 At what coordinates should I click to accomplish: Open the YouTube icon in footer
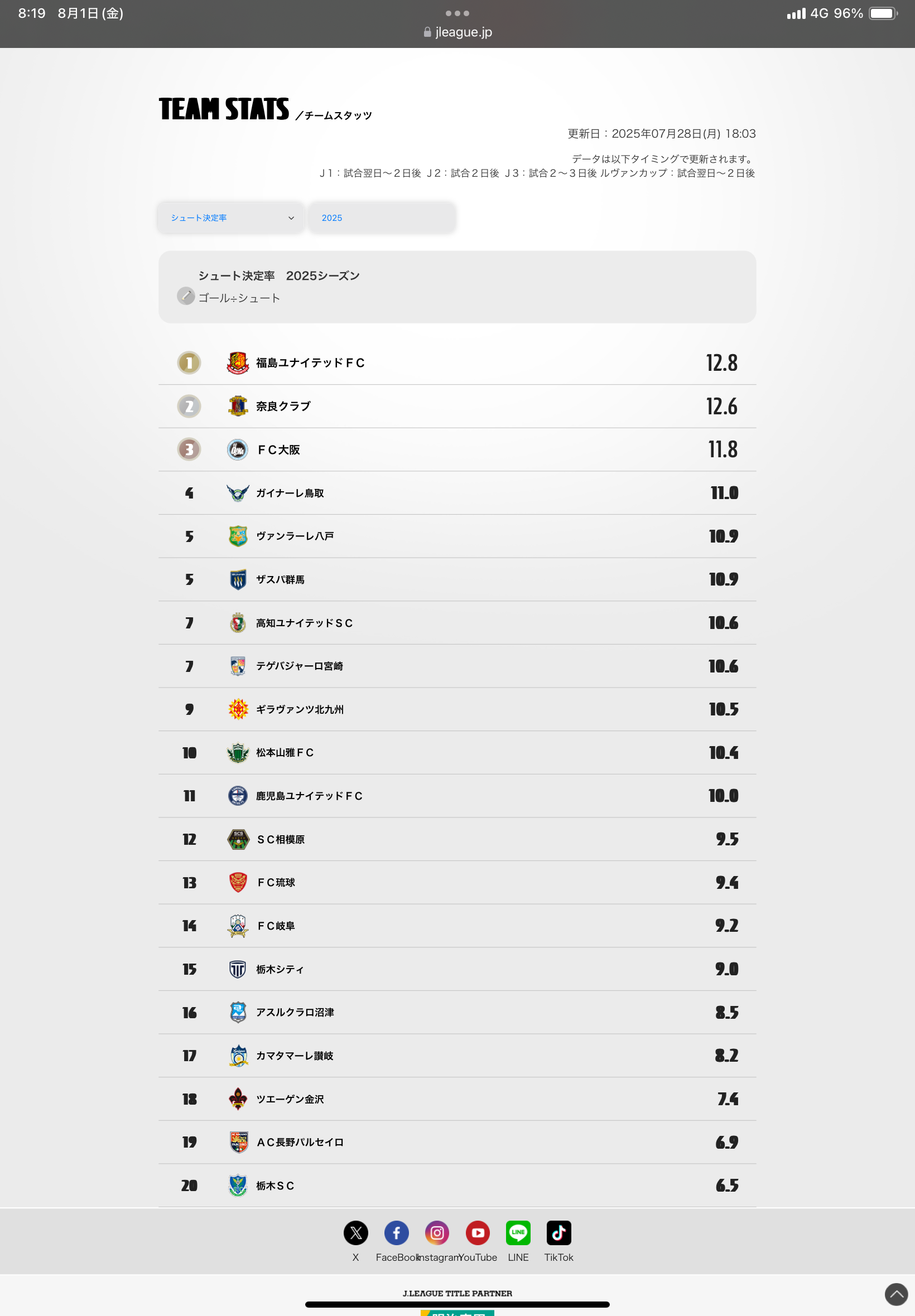tap(478, 1232)
